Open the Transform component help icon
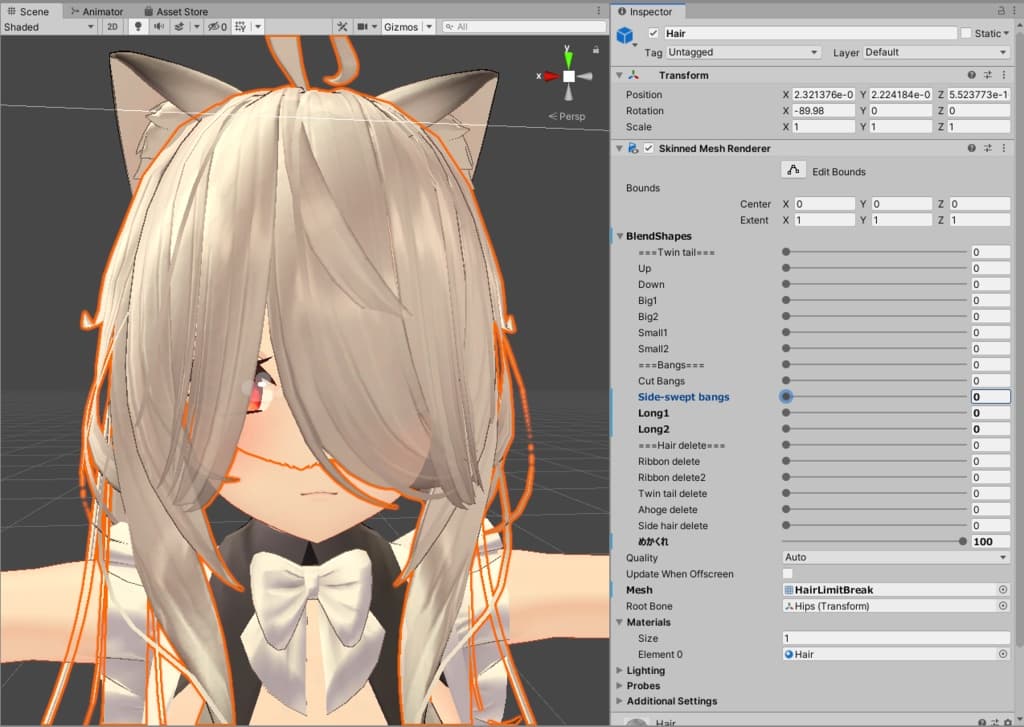1024x727 pixels. (971, 75)
